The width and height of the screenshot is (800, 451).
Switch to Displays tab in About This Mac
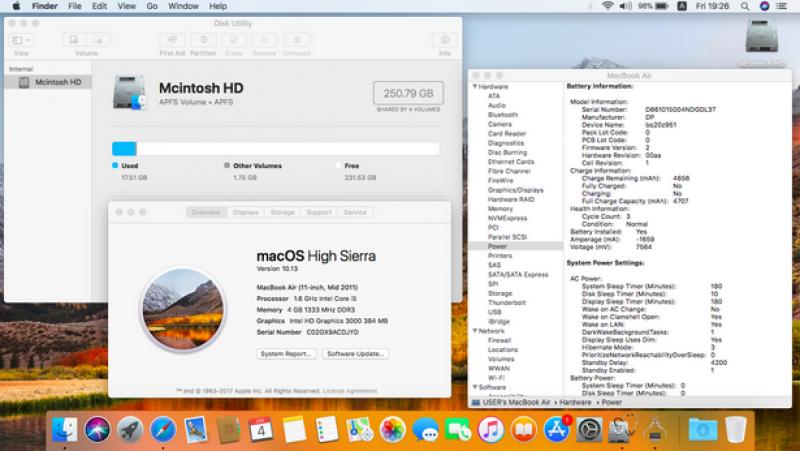coord(245,212)
